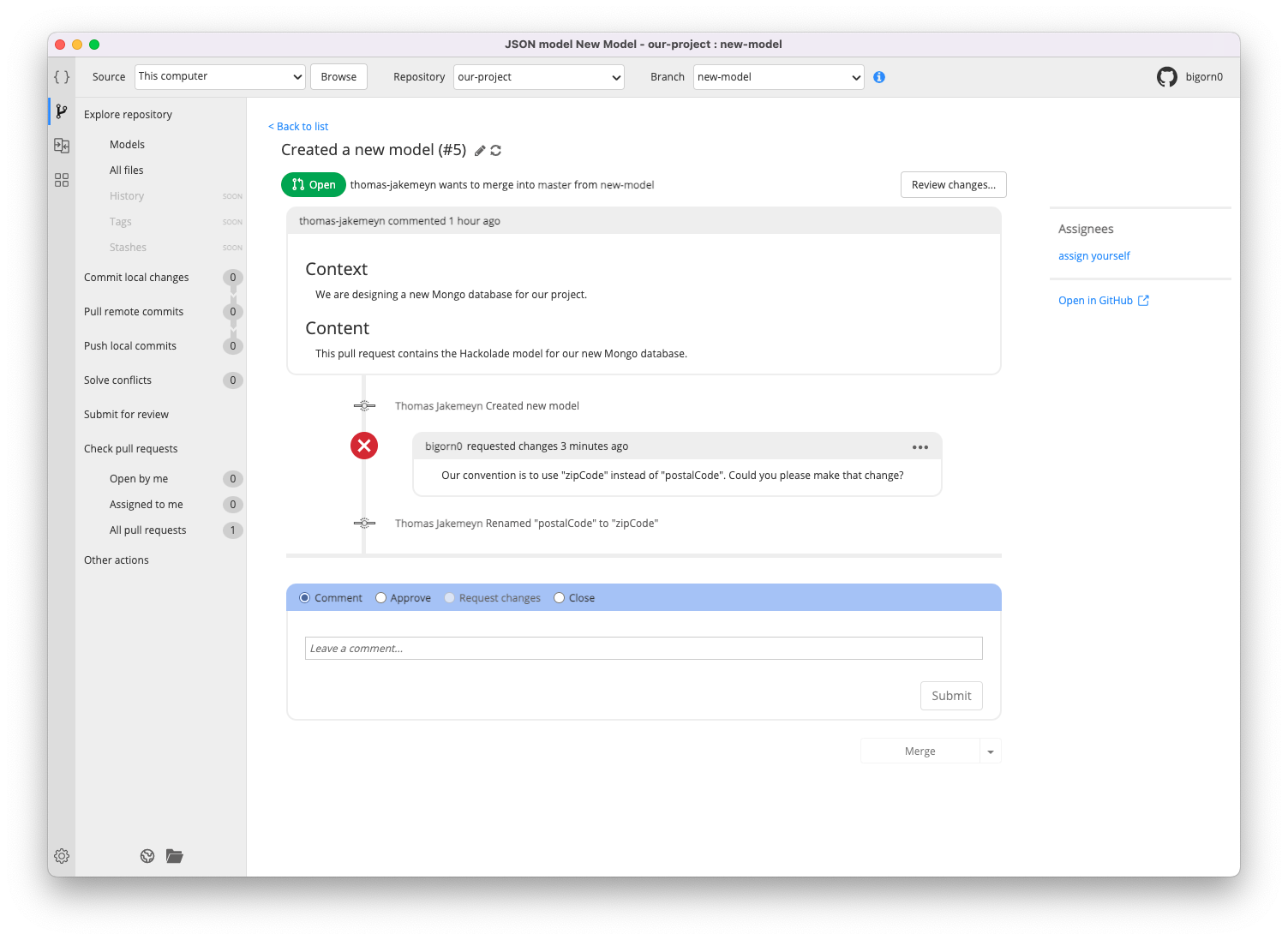Select the Close radio option

click(x=560, y=597)
